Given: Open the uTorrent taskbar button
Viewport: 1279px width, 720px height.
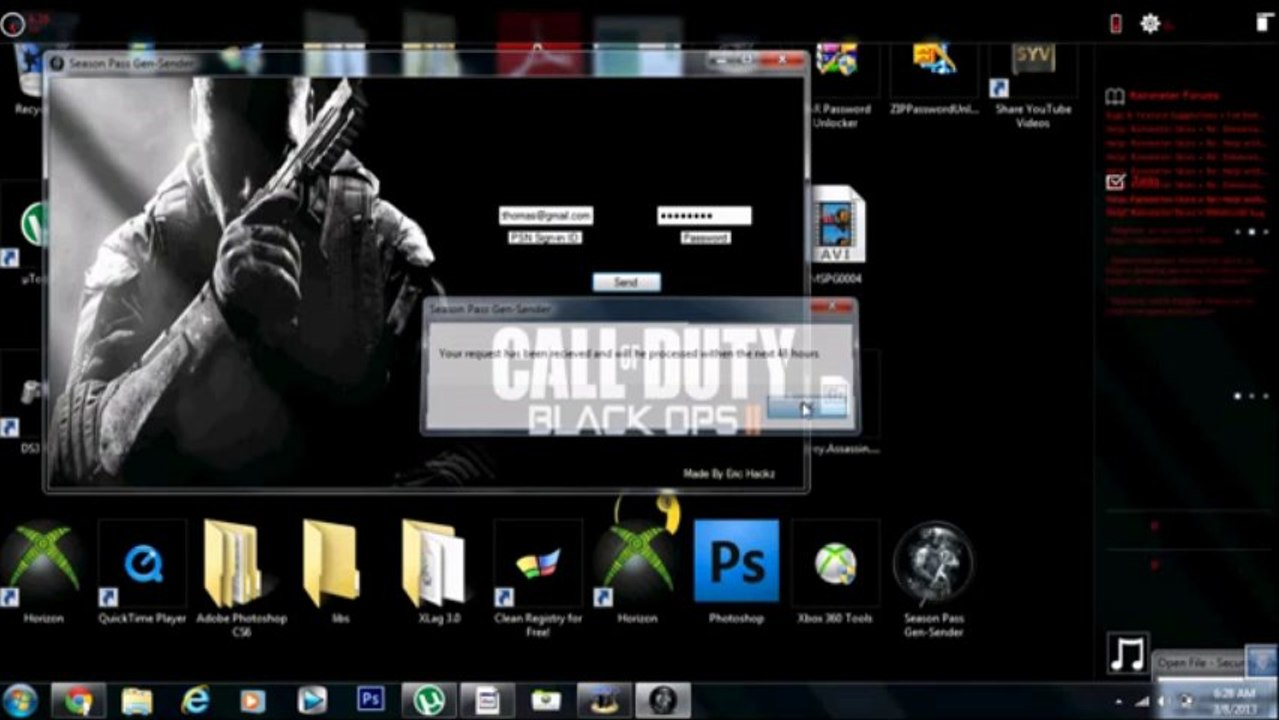Looking at the screenshot, I should coord(428,700).
